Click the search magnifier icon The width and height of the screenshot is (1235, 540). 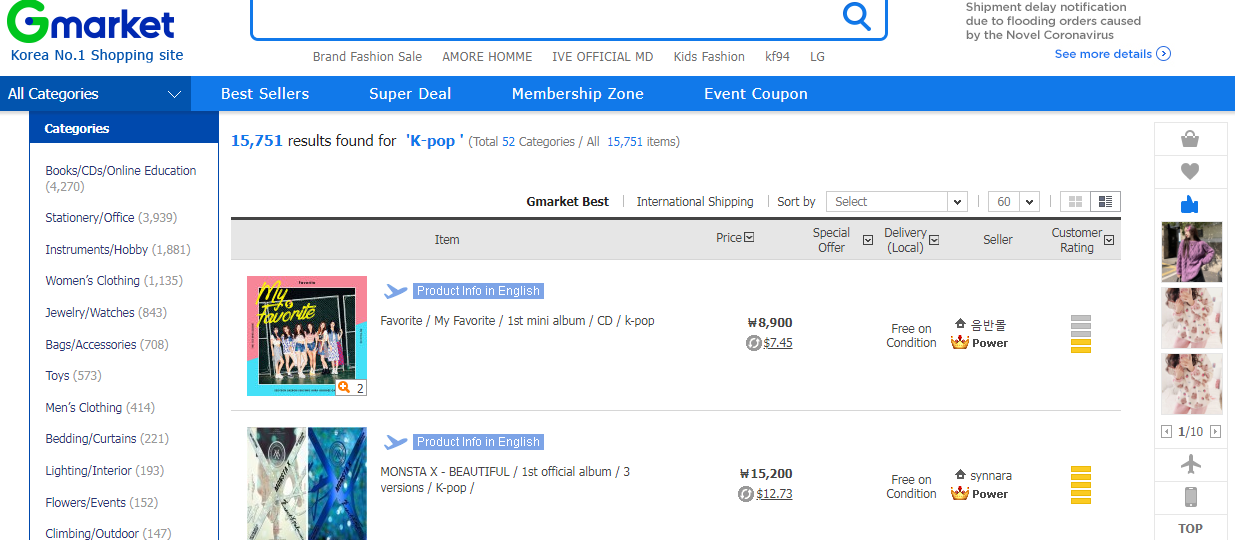click(x=857, y=16)
